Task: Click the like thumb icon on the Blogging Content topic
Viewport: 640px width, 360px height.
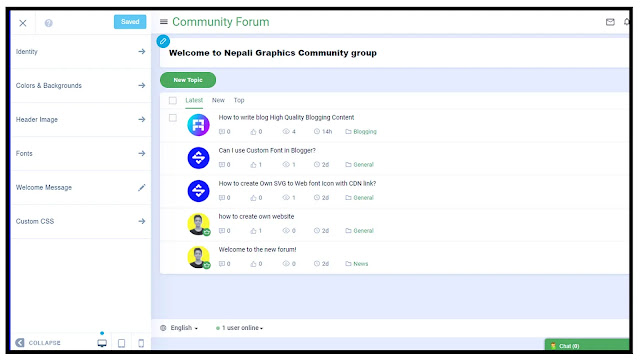Action: 253,131
